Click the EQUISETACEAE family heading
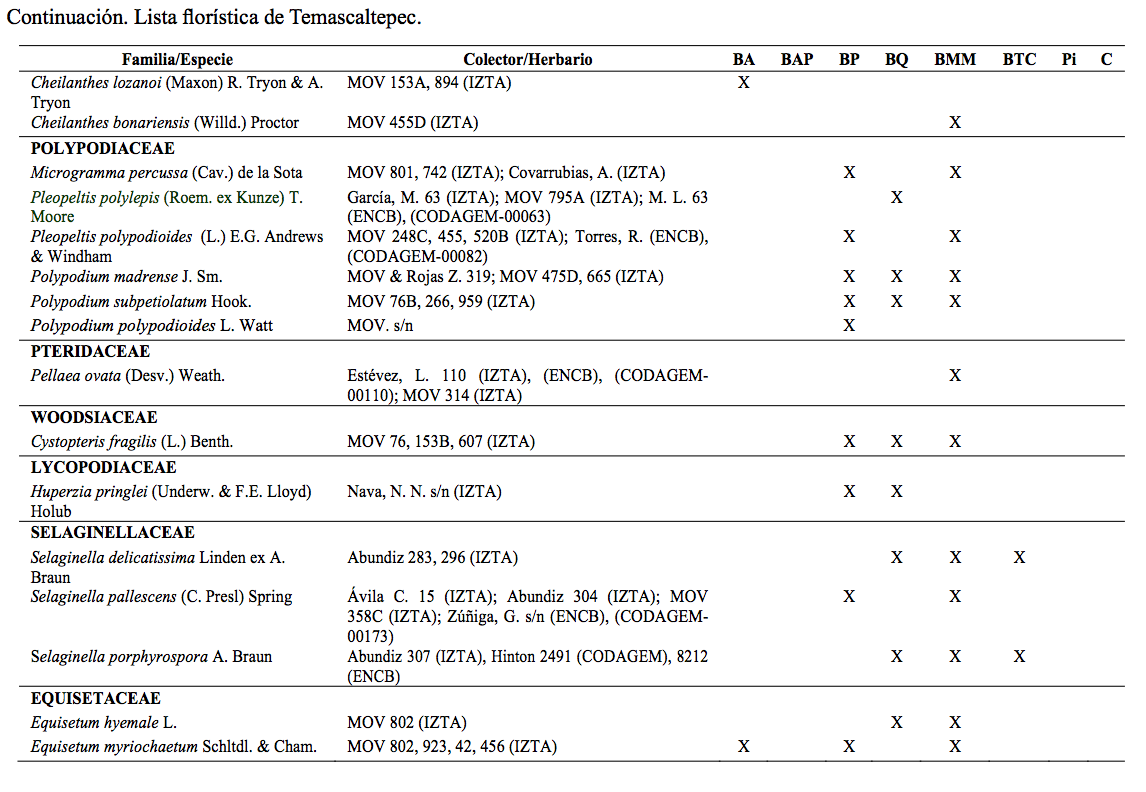This screenshot has height=792, width=1146. click(x=95, y=699)
